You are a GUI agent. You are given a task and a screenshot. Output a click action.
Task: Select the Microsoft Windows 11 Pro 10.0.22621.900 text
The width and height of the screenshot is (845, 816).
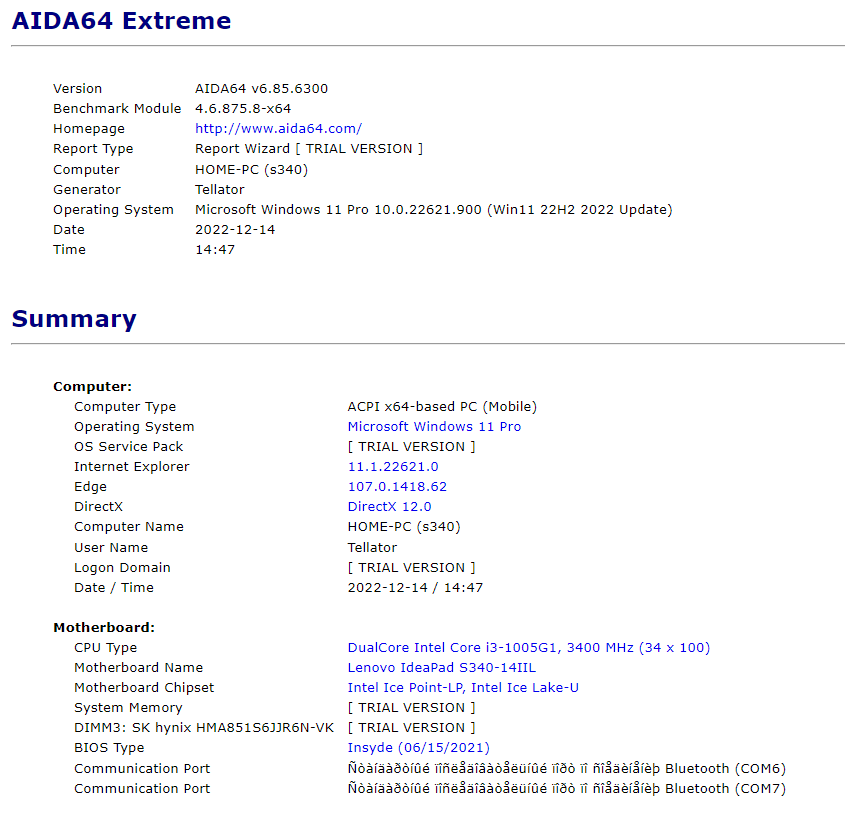pyautogui.click(x=434, y=210)
